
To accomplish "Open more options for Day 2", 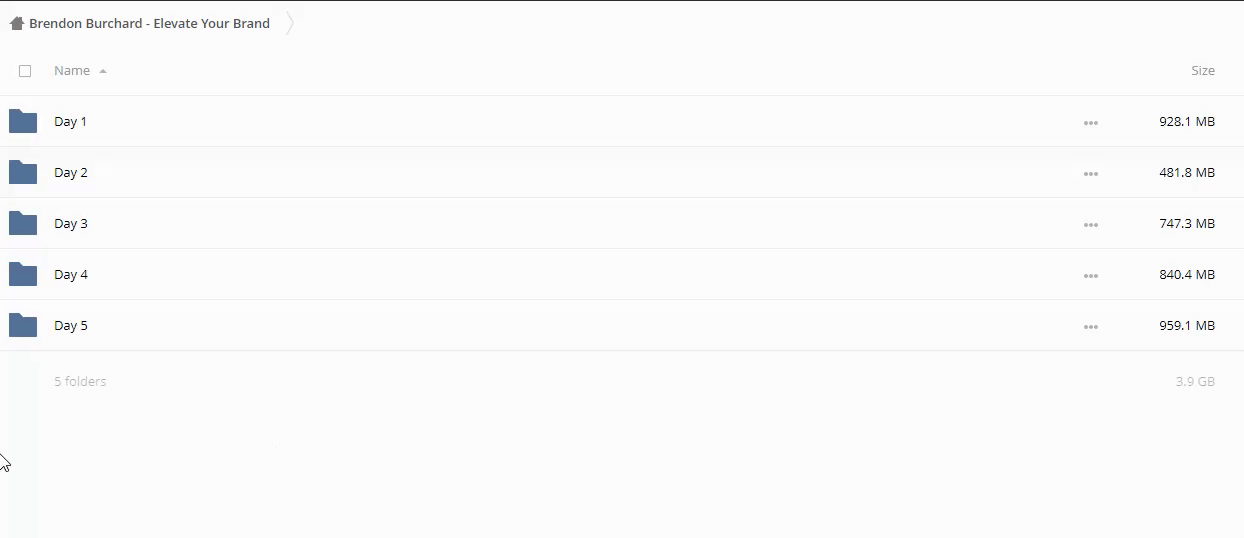I will point(1090,174).
